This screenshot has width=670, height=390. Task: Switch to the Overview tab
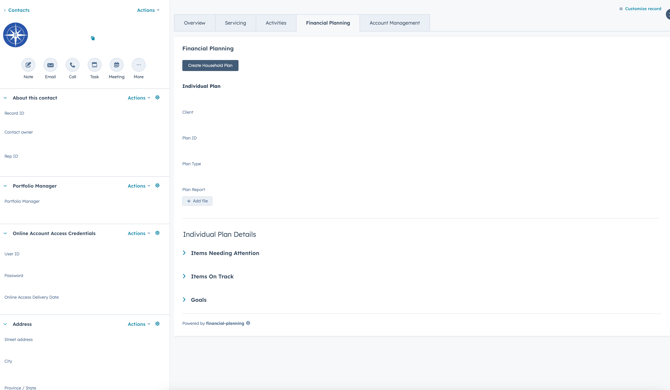(x=194, y=23)
